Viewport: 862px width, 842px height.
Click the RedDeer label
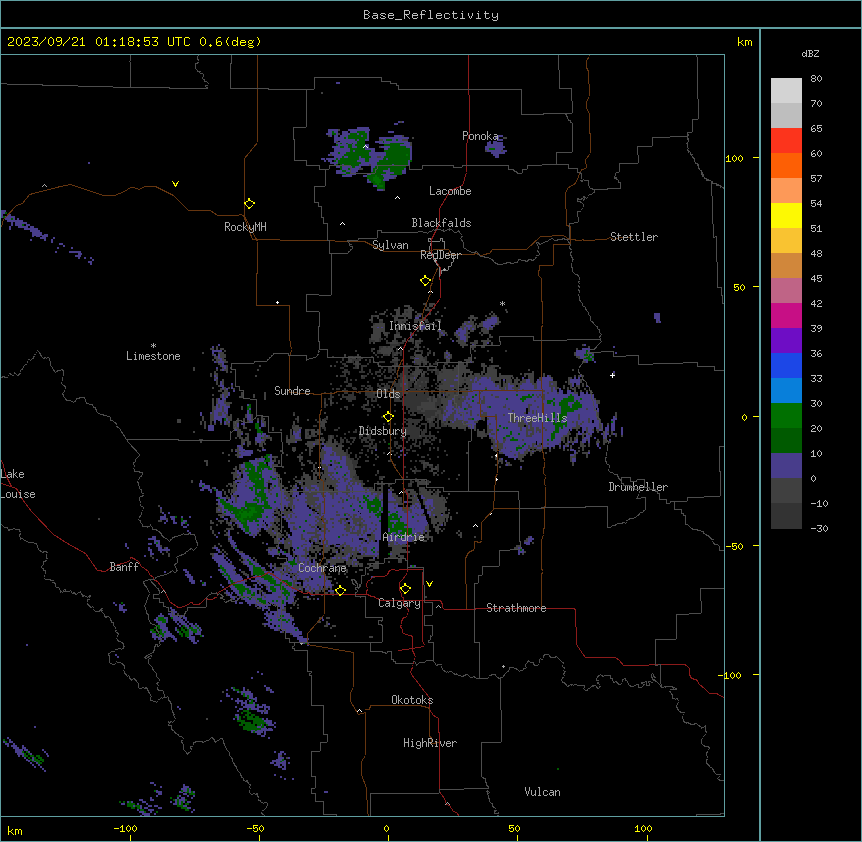click(440, 255)
